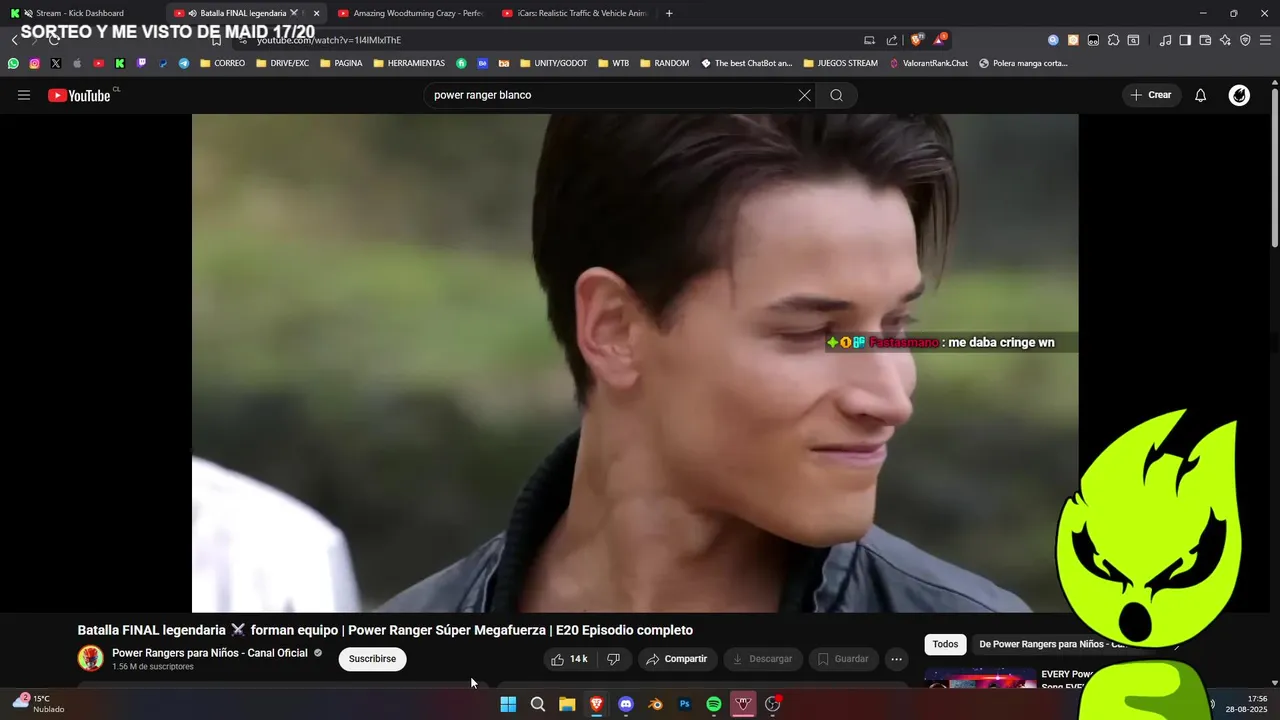Expand the HERRAMIENTAS bookmarks folder
Viewport: 1280px width, 720px height.
coord(409,63)
